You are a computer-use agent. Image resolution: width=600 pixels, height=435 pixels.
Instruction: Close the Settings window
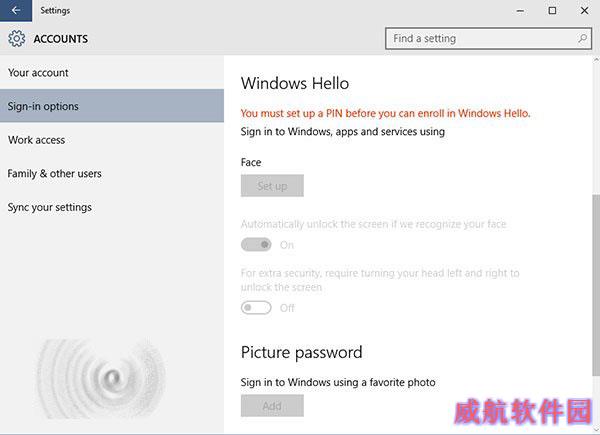tap(584, 11)
